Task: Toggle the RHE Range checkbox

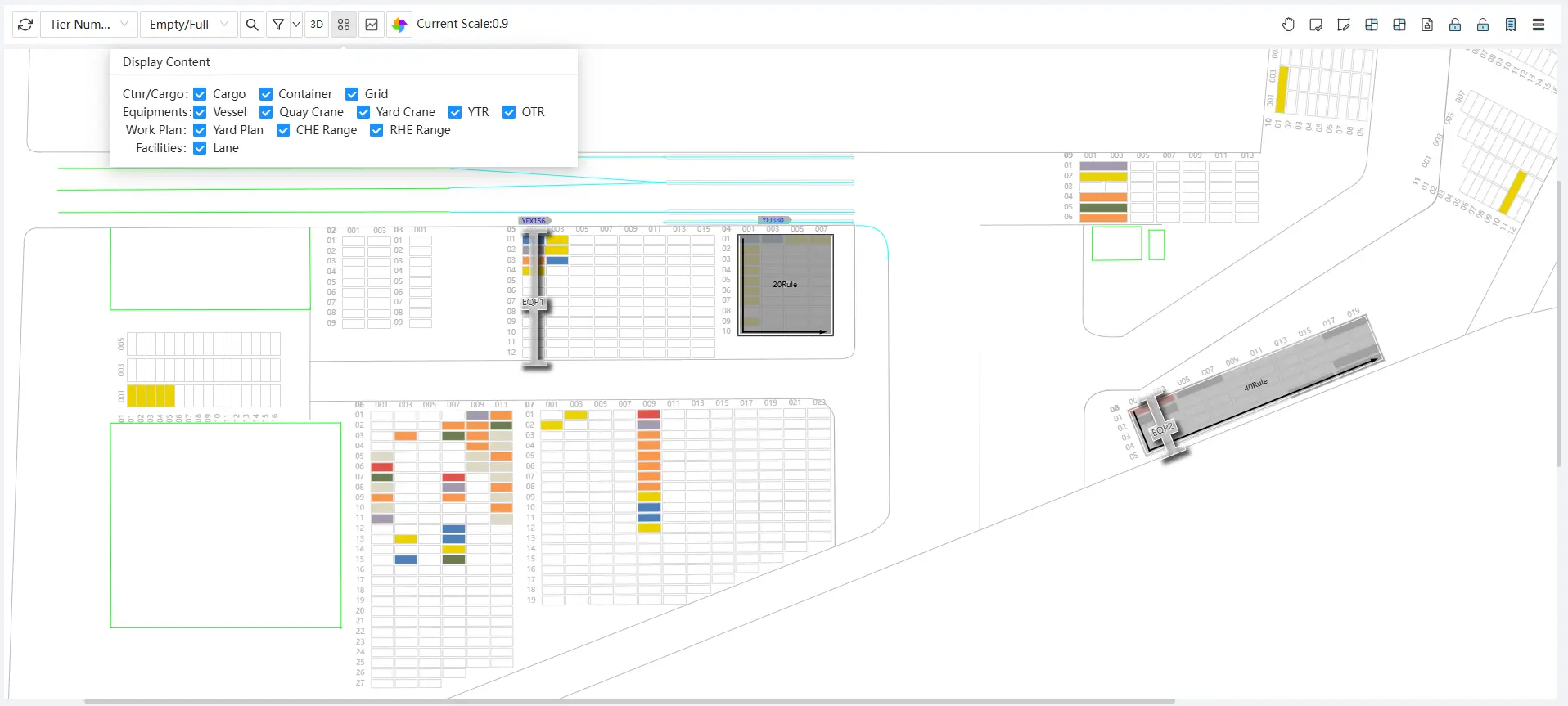Action: click(x=376, y=130)
